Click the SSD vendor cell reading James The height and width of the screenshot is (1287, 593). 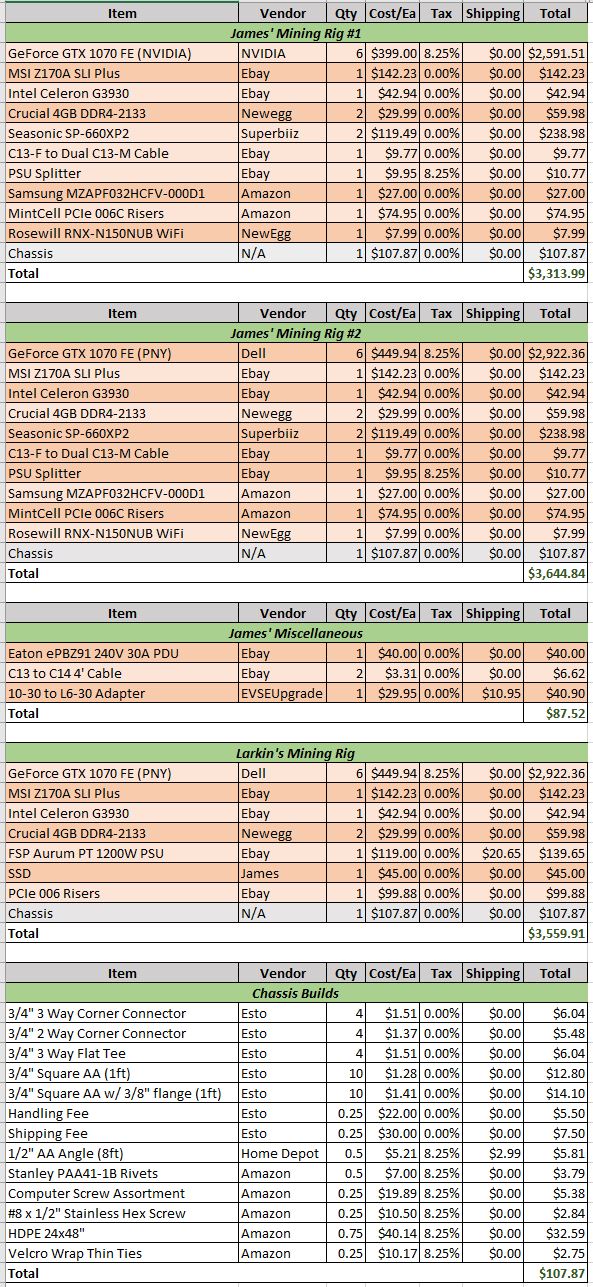point(283,873)
